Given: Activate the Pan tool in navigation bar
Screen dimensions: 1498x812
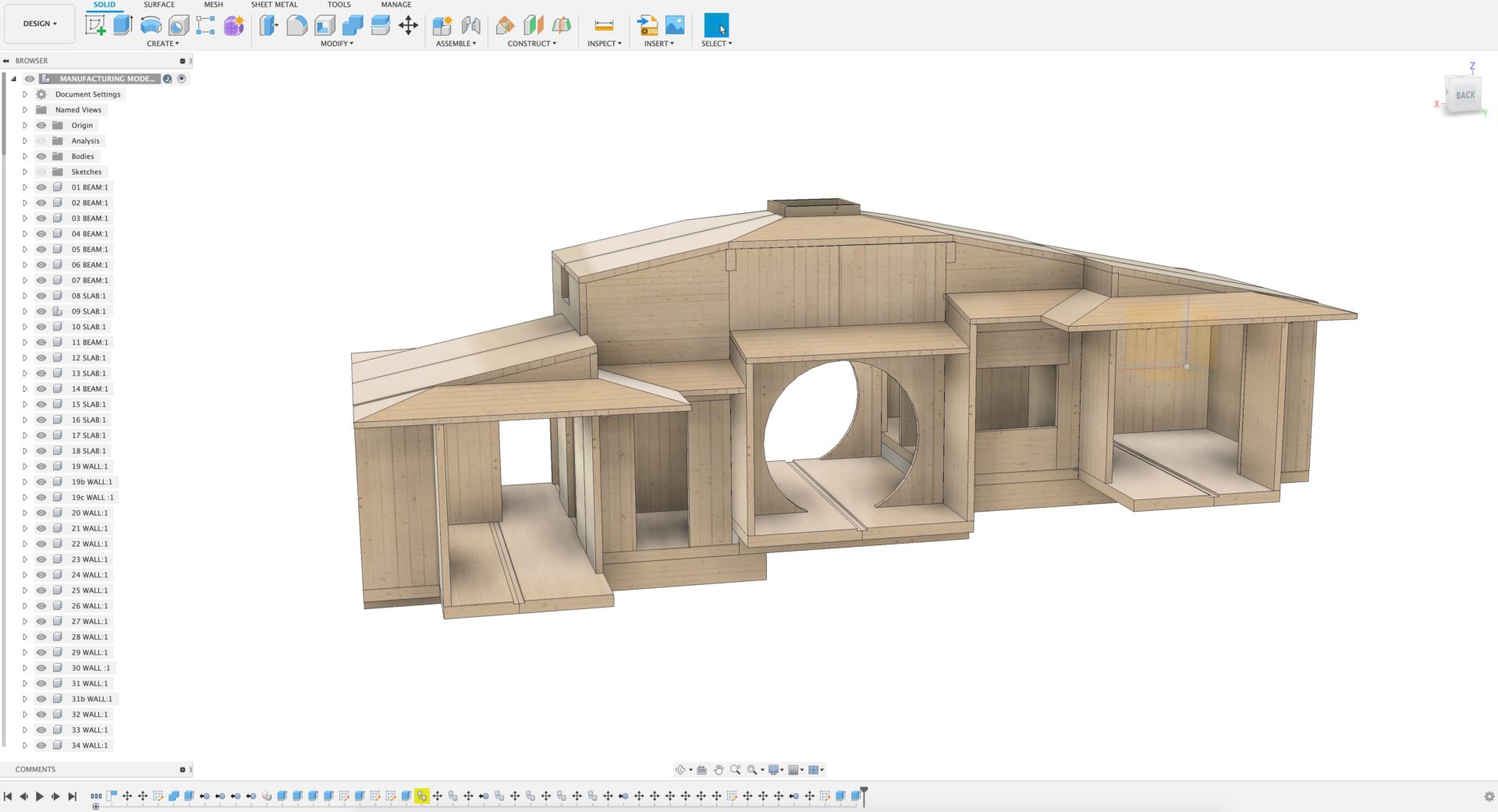Looking at the screenshot, I should click(x=719, y=770).
